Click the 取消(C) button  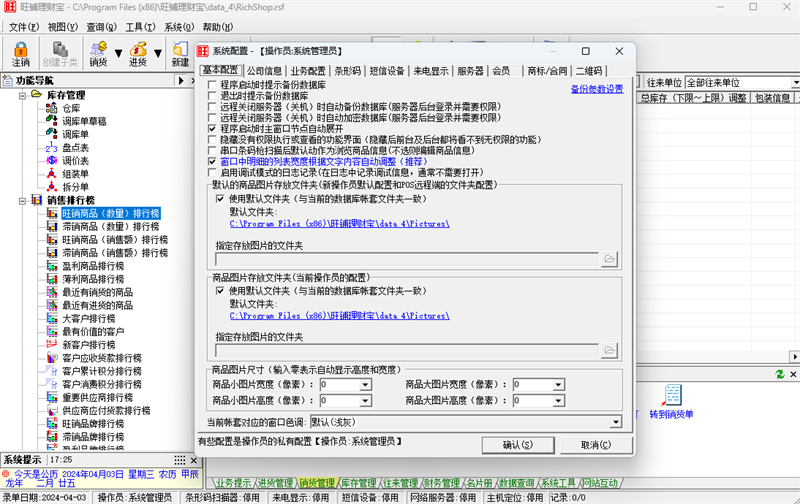coord(596,445)
